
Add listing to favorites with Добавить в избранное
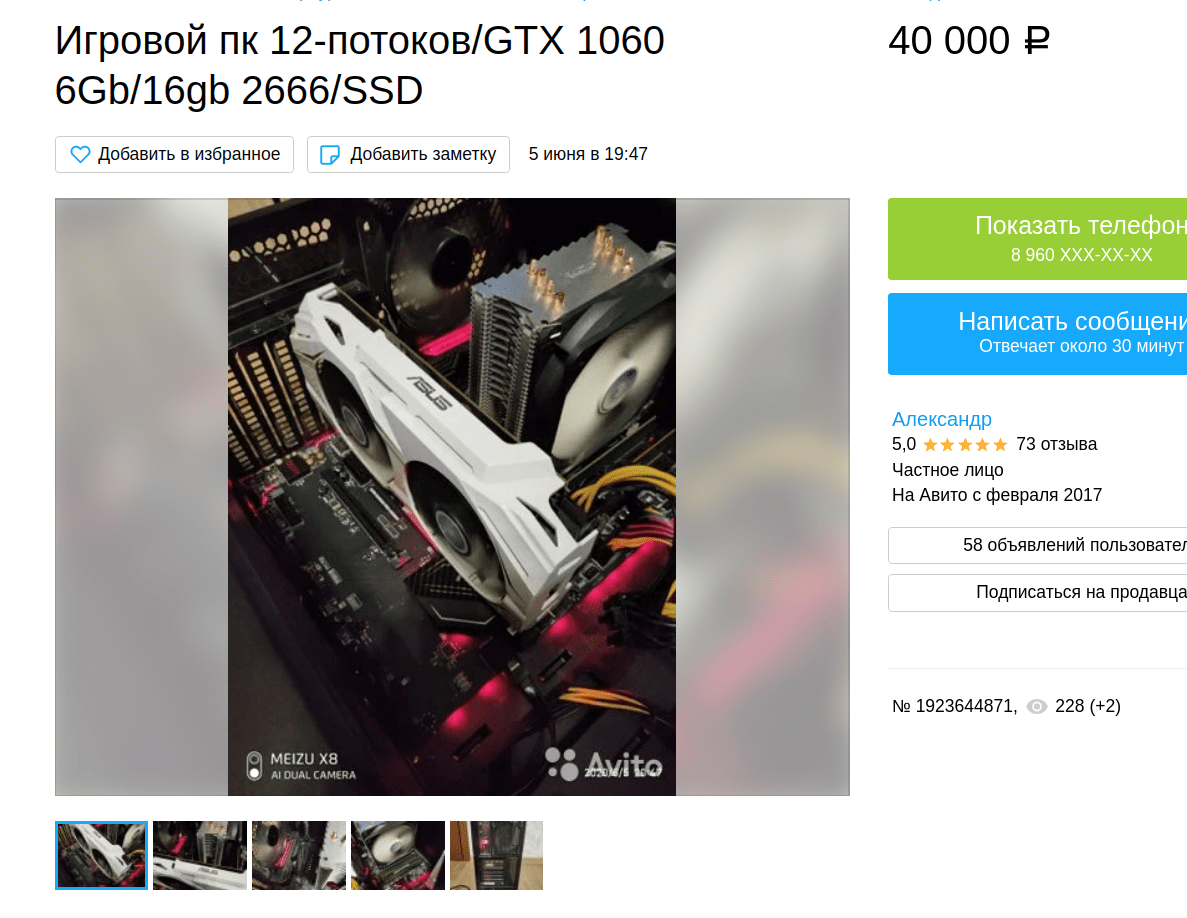(174, 154)
